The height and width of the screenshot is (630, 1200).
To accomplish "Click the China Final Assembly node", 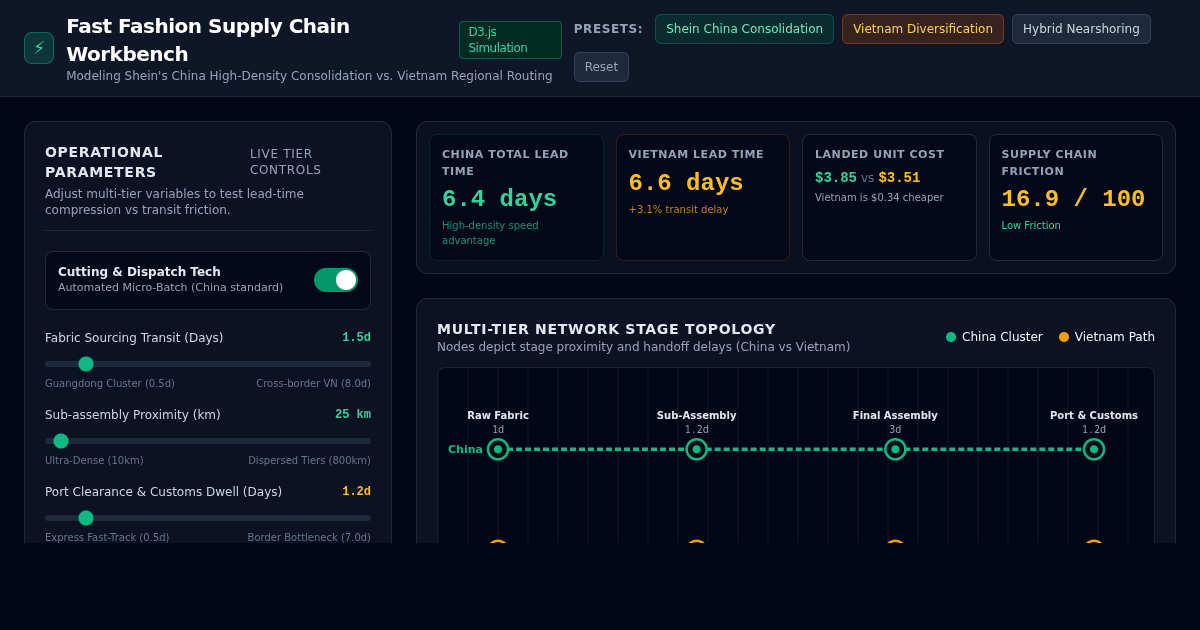I will 895,449.
